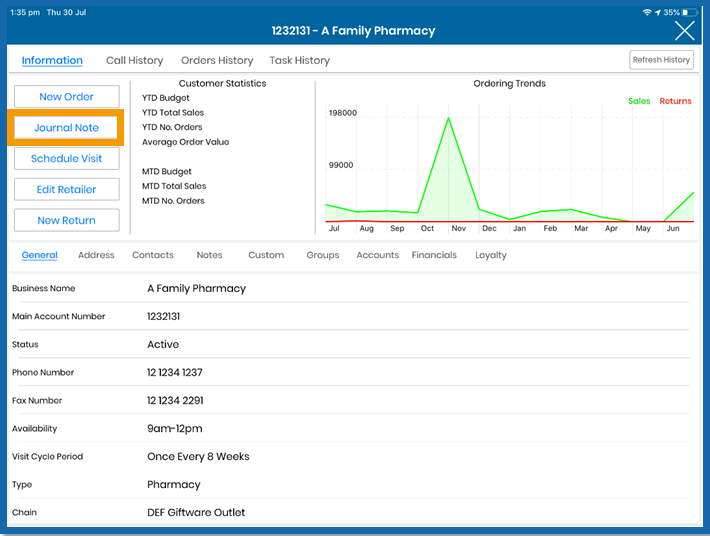Click the Business Name value A Family Pharmacy
The height and width of the screenshot is (536, 710).
[196, 288]
